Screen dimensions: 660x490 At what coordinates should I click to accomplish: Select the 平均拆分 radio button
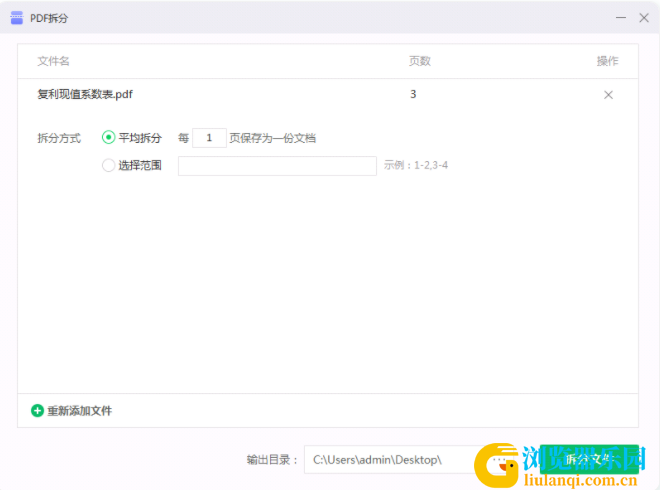click(108, 138)
